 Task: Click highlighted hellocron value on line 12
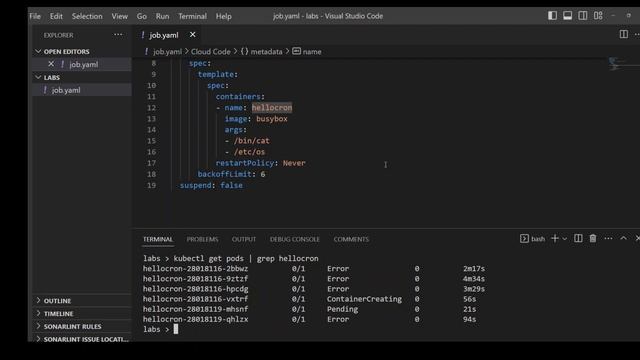[x=272, y=108]
